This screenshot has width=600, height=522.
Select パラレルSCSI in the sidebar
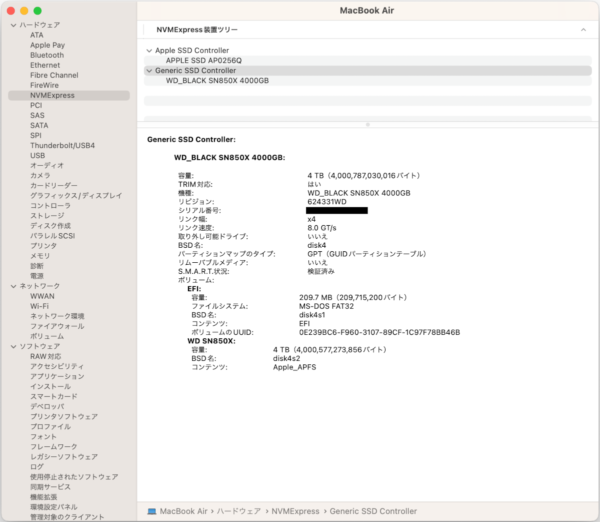pyautogui.click(x=52, y=236)
